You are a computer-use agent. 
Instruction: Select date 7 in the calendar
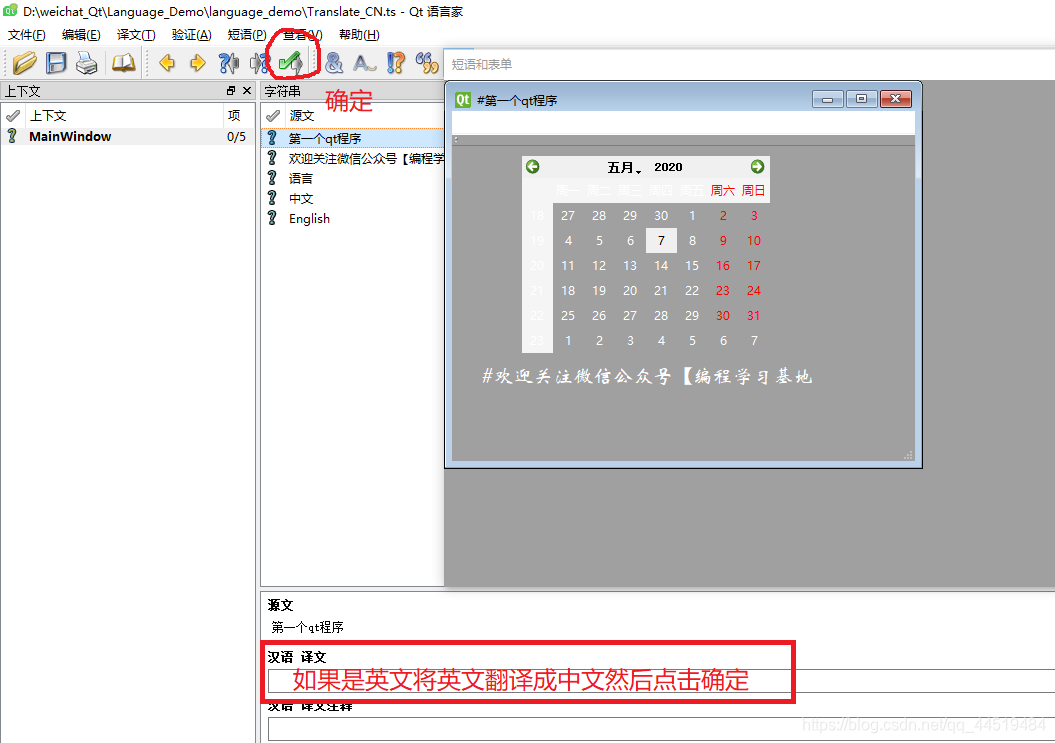(660, 240)
